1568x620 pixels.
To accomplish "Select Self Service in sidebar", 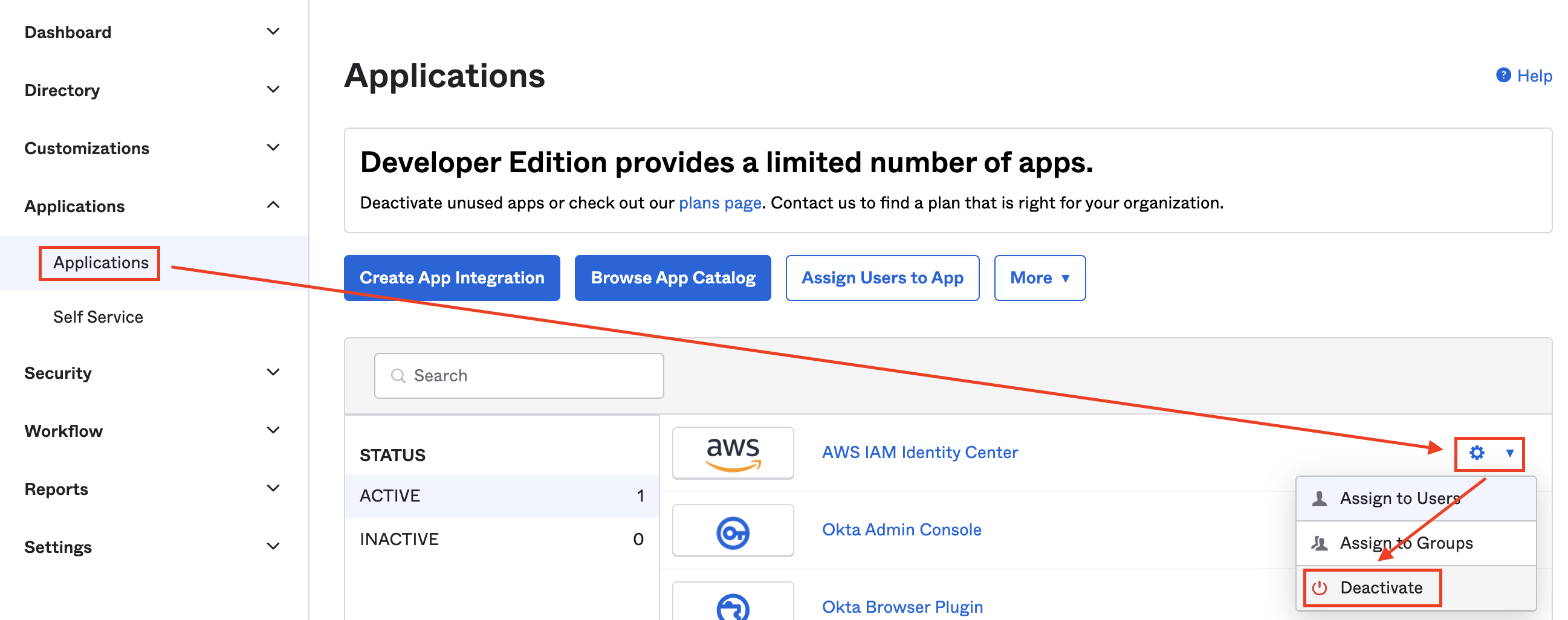I will point(98,317).
